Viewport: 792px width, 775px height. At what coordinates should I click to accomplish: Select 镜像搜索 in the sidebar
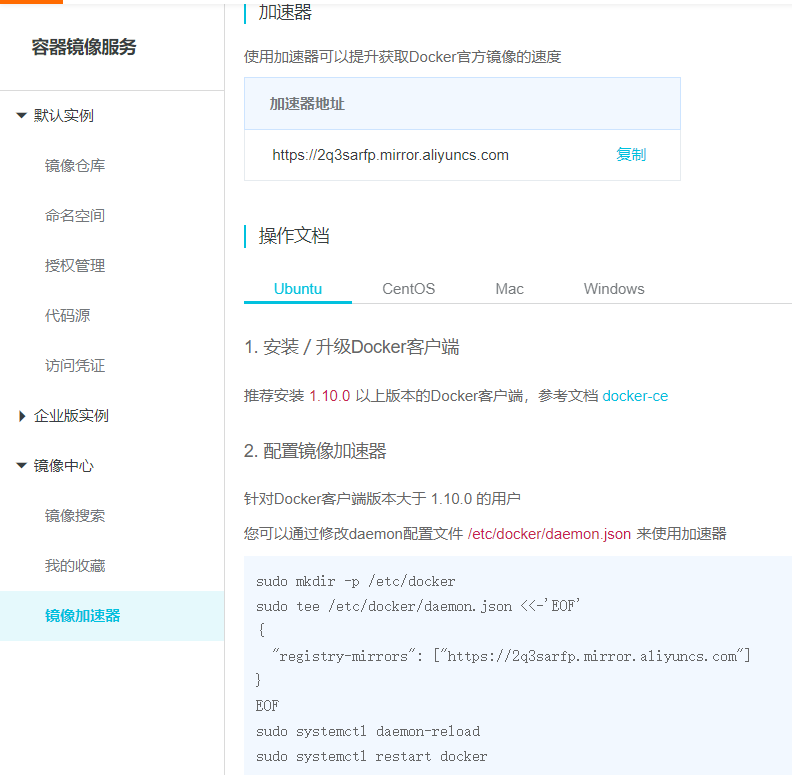point(75,516)
